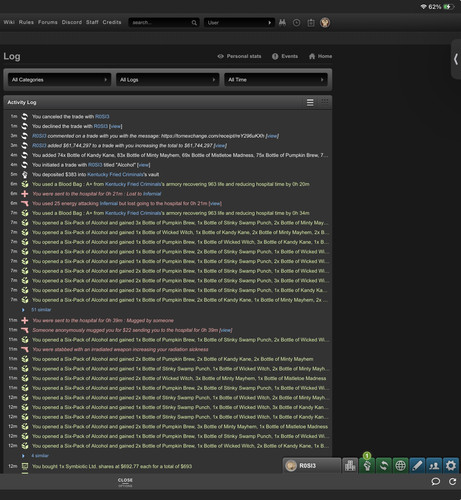The width and height of the screenshot is (461, 500).
Task: Switch Activity Log to grid view
Action: pyautogui.click(x=324, y=102)
